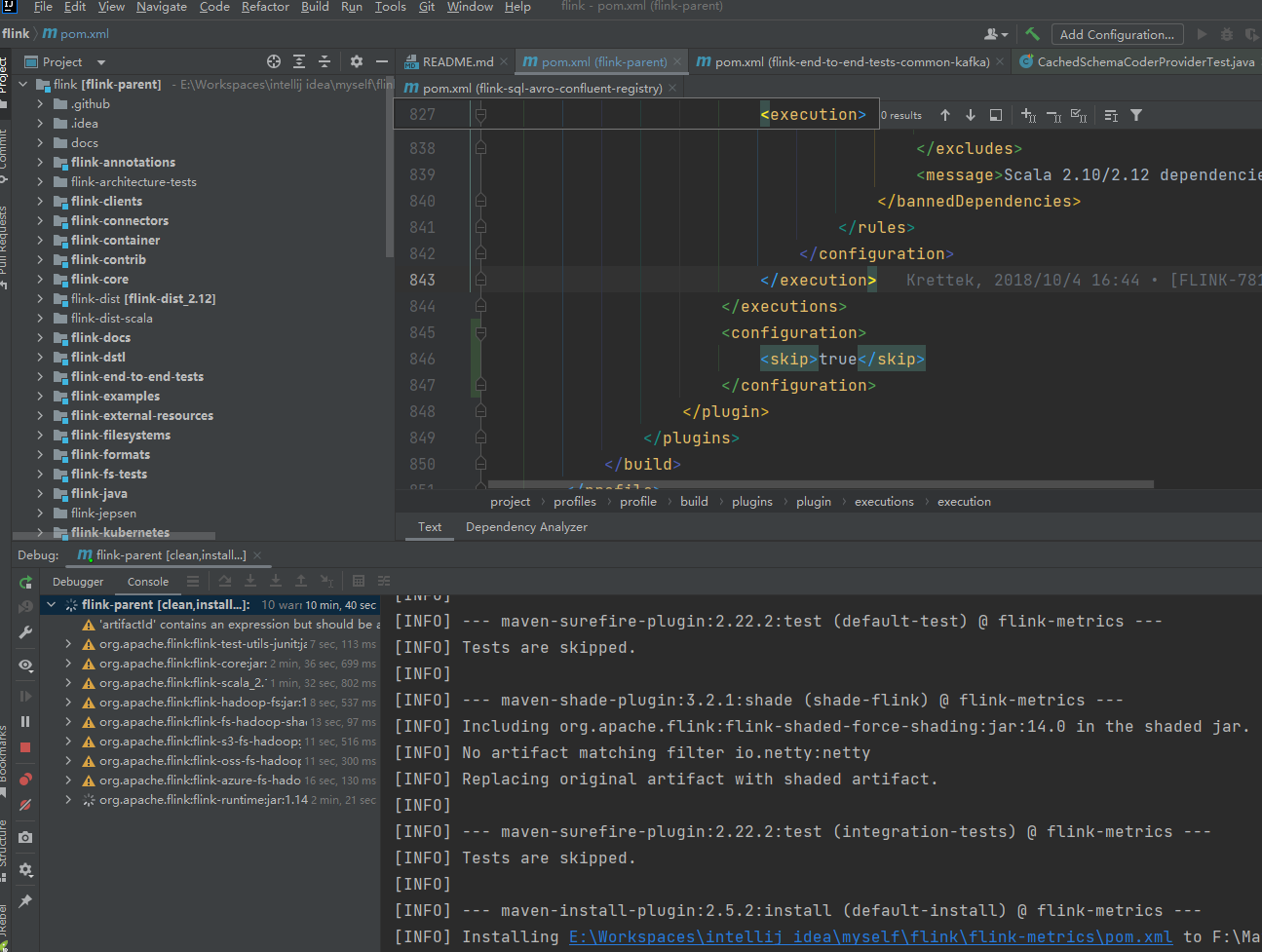This screenshot has width=1262, height=952.
Task: Toggle Mute Breakpoints in Debug sidebar
Action: [25, 805]
